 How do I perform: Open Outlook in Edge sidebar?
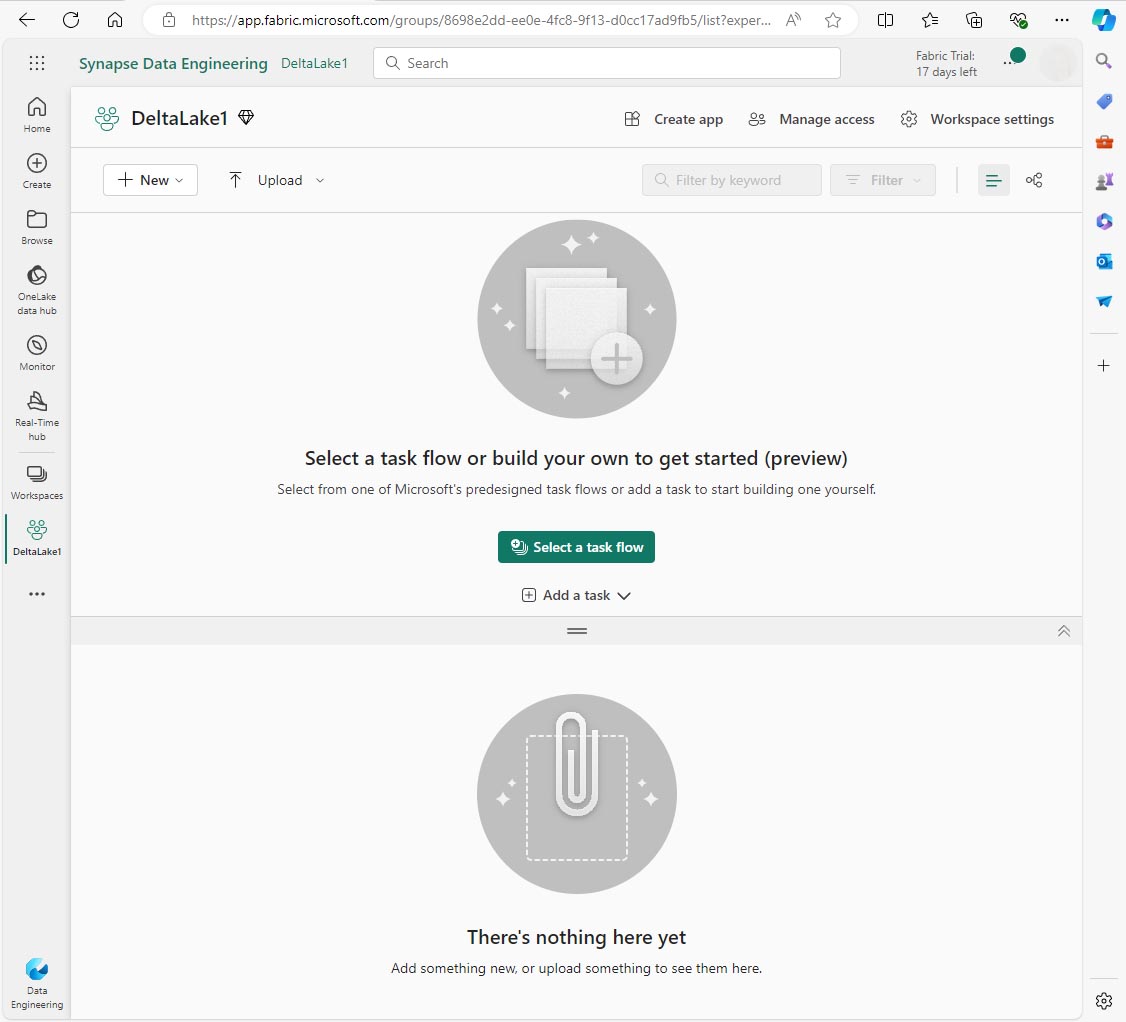pos(1104,261)
